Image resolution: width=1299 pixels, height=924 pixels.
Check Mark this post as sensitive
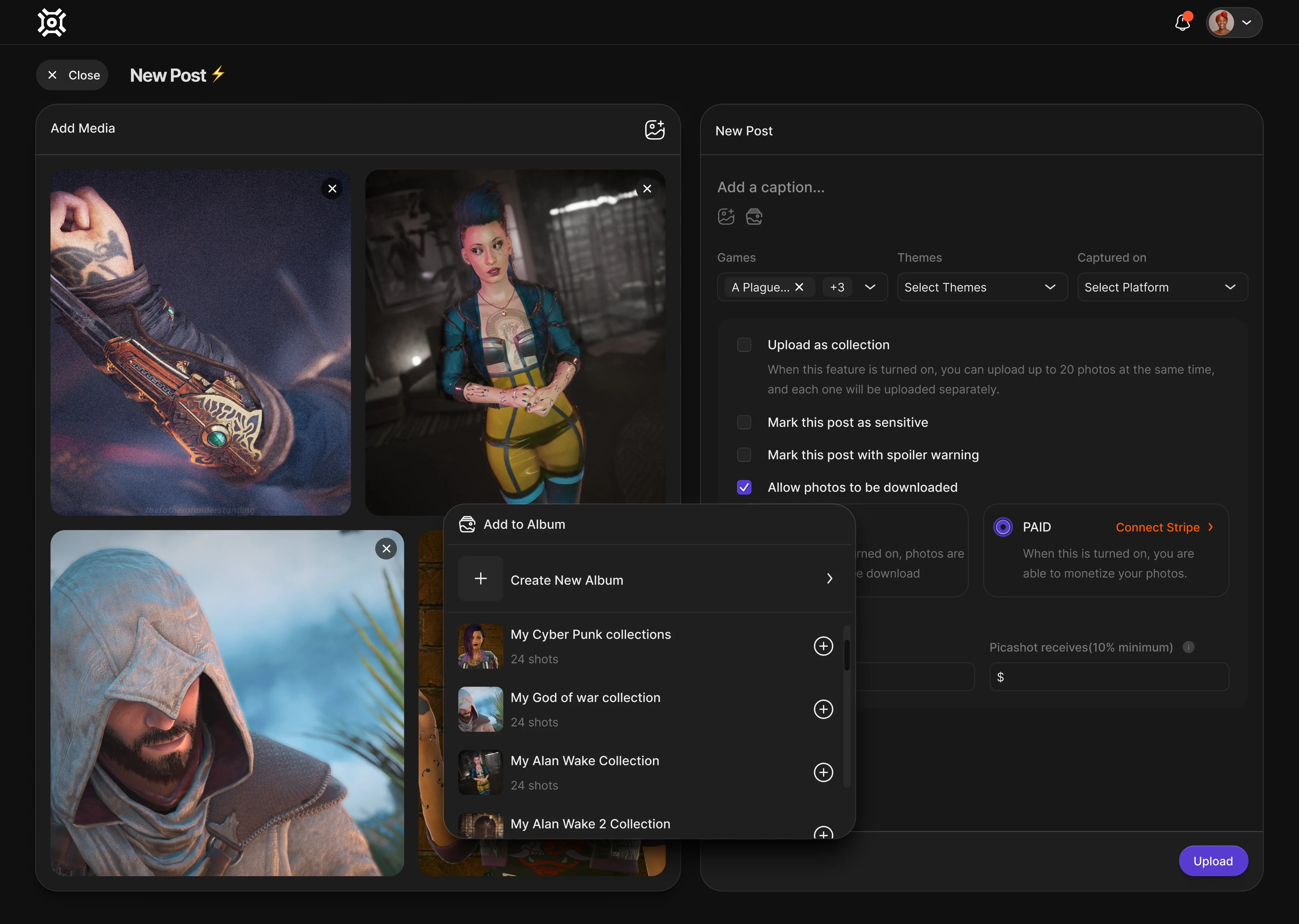tap(744, 422)
